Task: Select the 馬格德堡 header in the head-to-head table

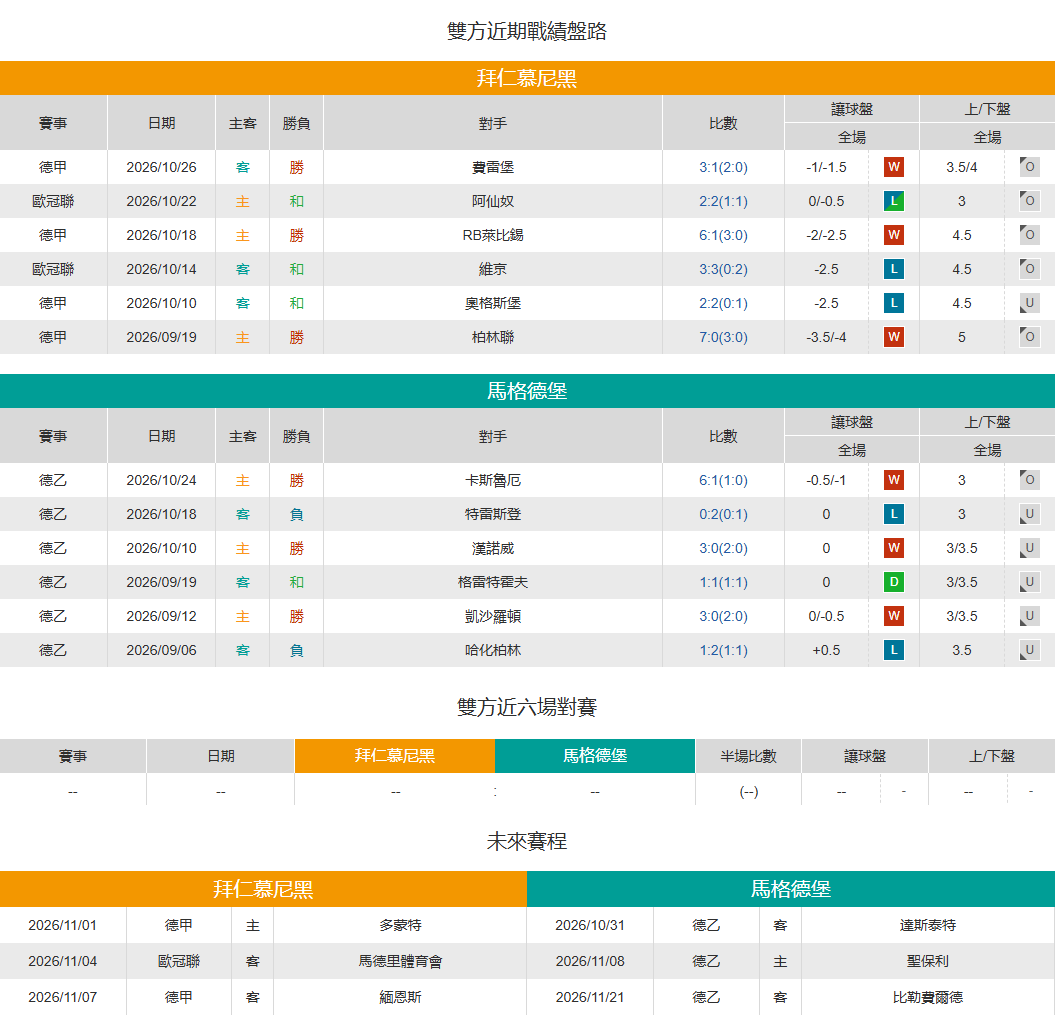Action: pyautogui.click(x=595, y=756)
